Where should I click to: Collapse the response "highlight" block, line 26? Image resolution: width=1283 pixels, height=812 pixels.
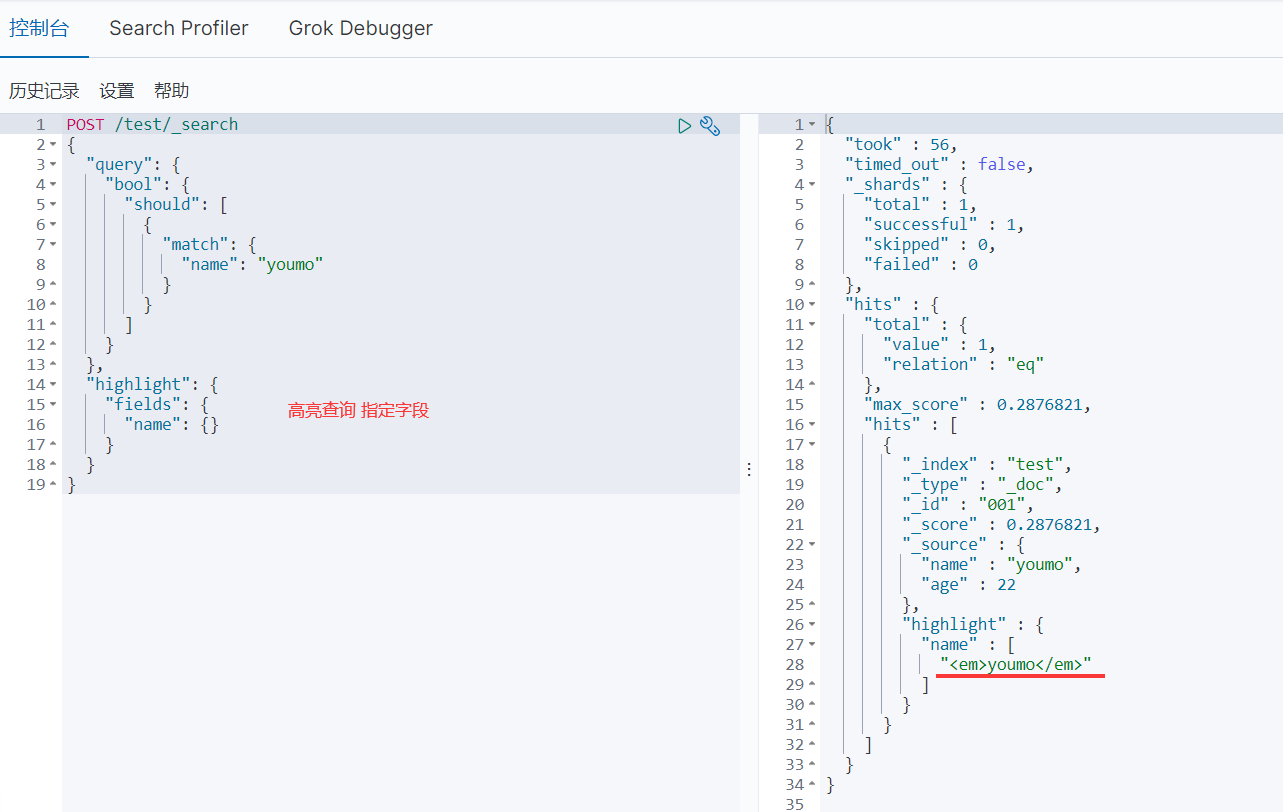(812, 625)
